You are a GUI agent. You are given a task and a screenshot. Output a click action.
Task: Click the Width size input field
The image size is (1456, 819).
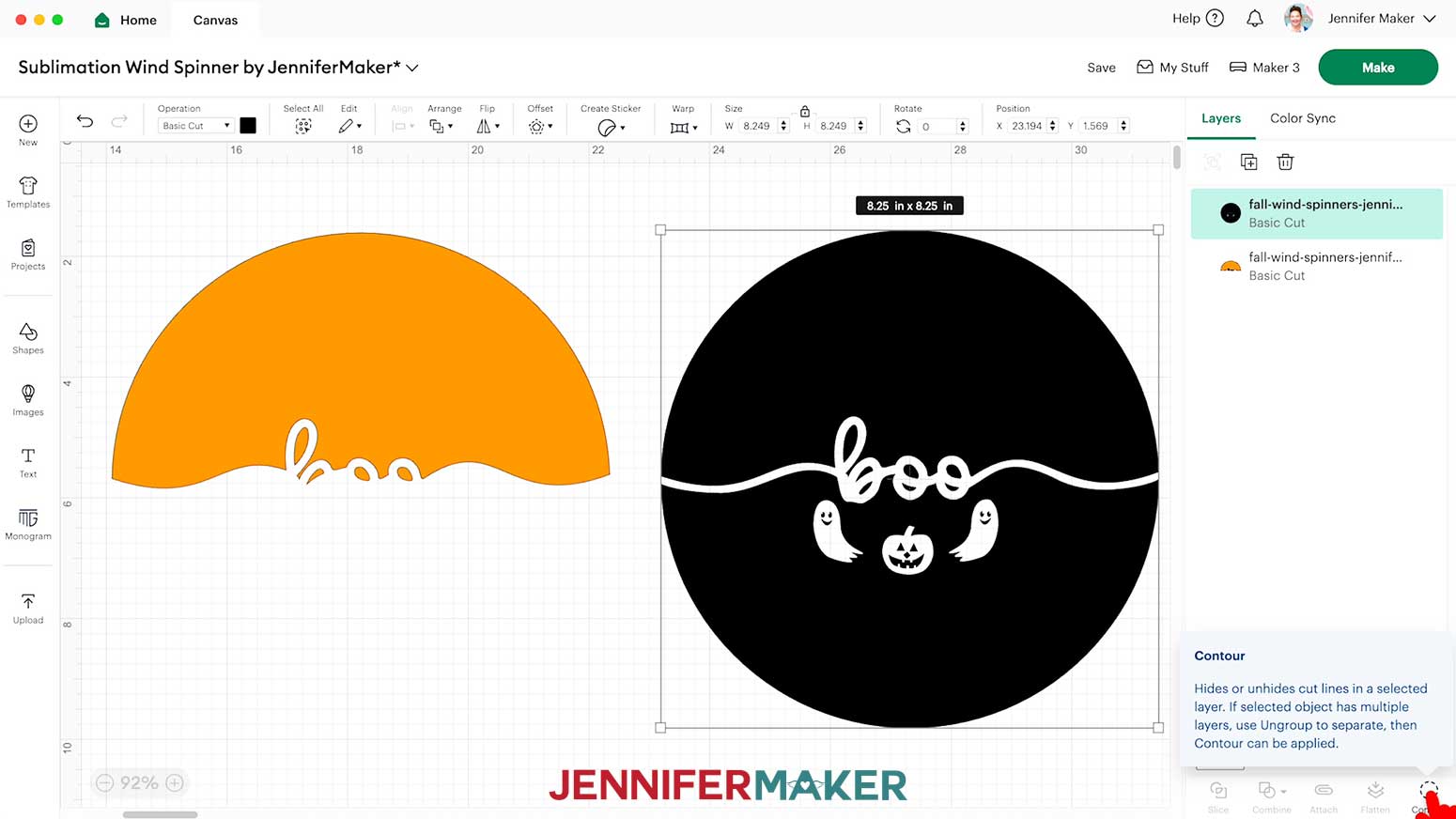(757, 126)
